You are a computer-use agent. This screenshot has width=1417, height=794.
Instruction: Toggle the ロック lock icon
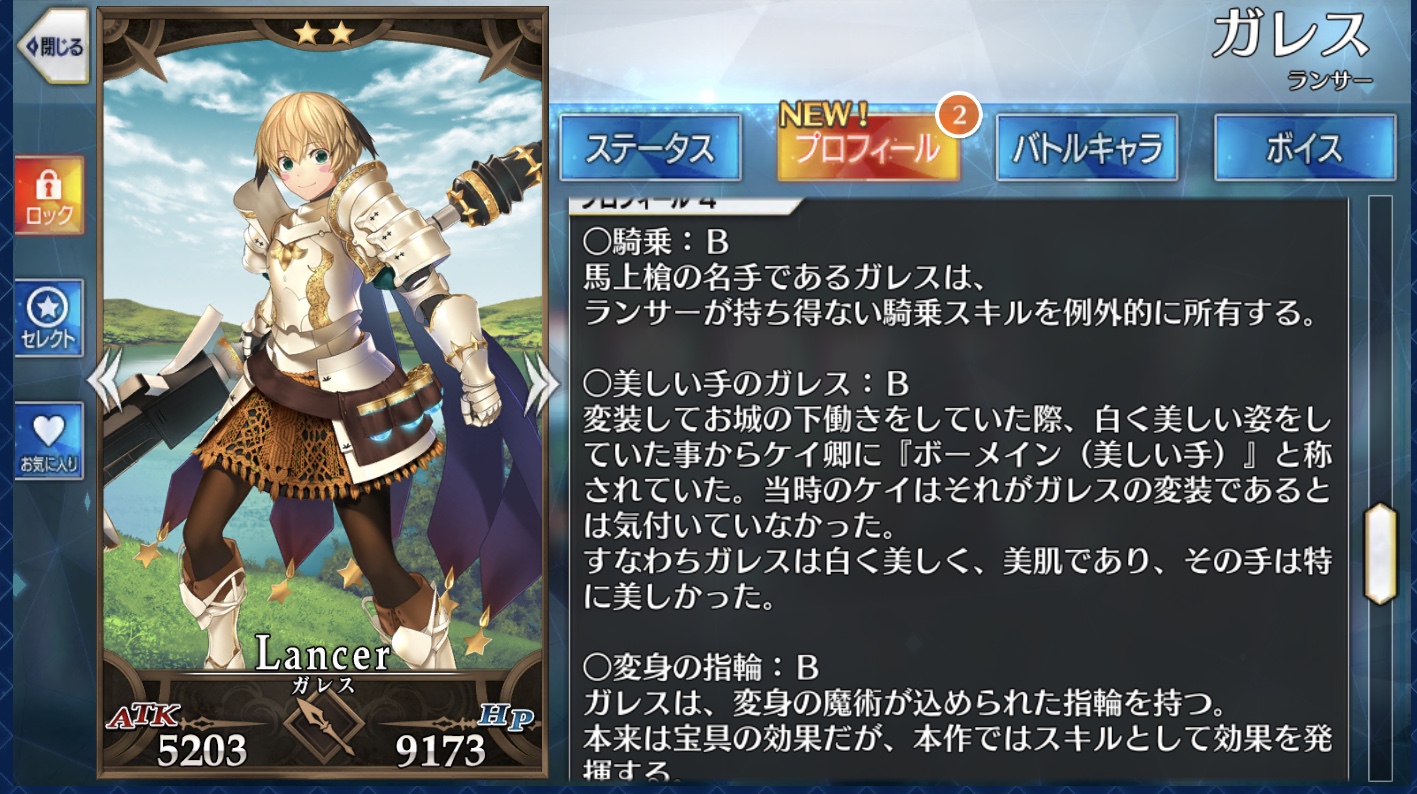(x=50, y=195)
